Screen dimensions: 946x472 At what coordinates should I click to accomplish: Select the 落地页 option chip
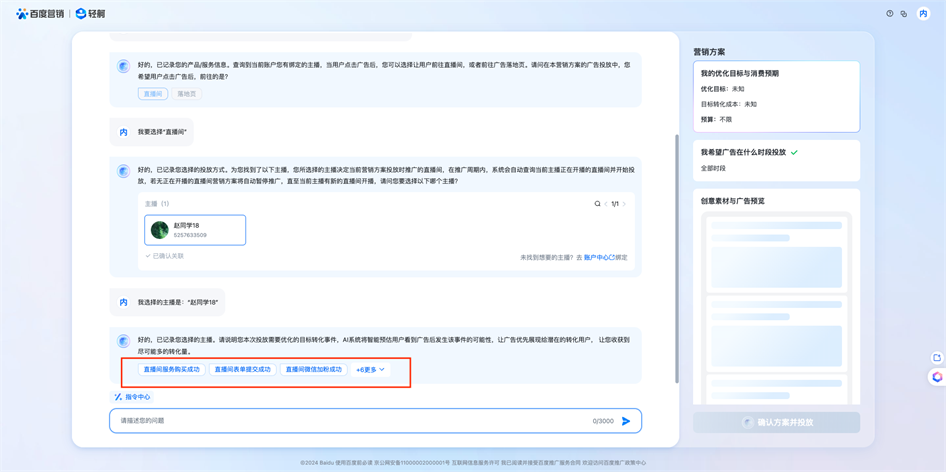tap(187, 94)
